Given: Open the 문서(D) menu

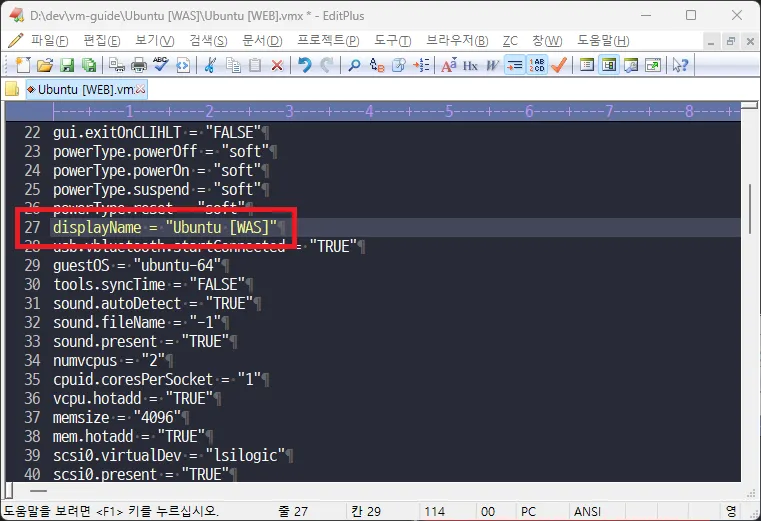Looking at the screenshot, I should [262, 40].
